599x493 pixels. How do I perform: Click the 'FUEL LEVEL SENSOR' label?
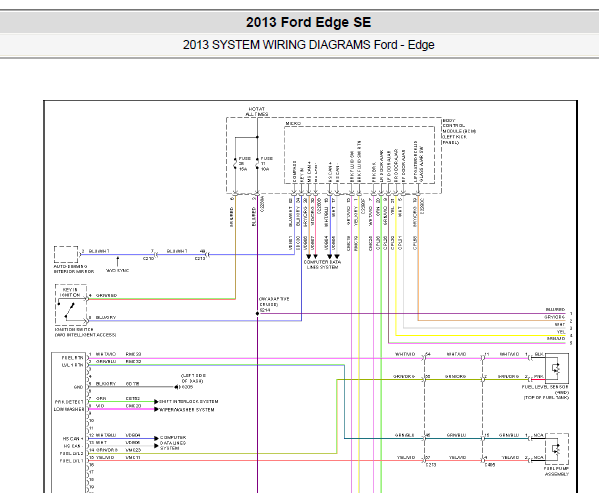pos(545,387)
